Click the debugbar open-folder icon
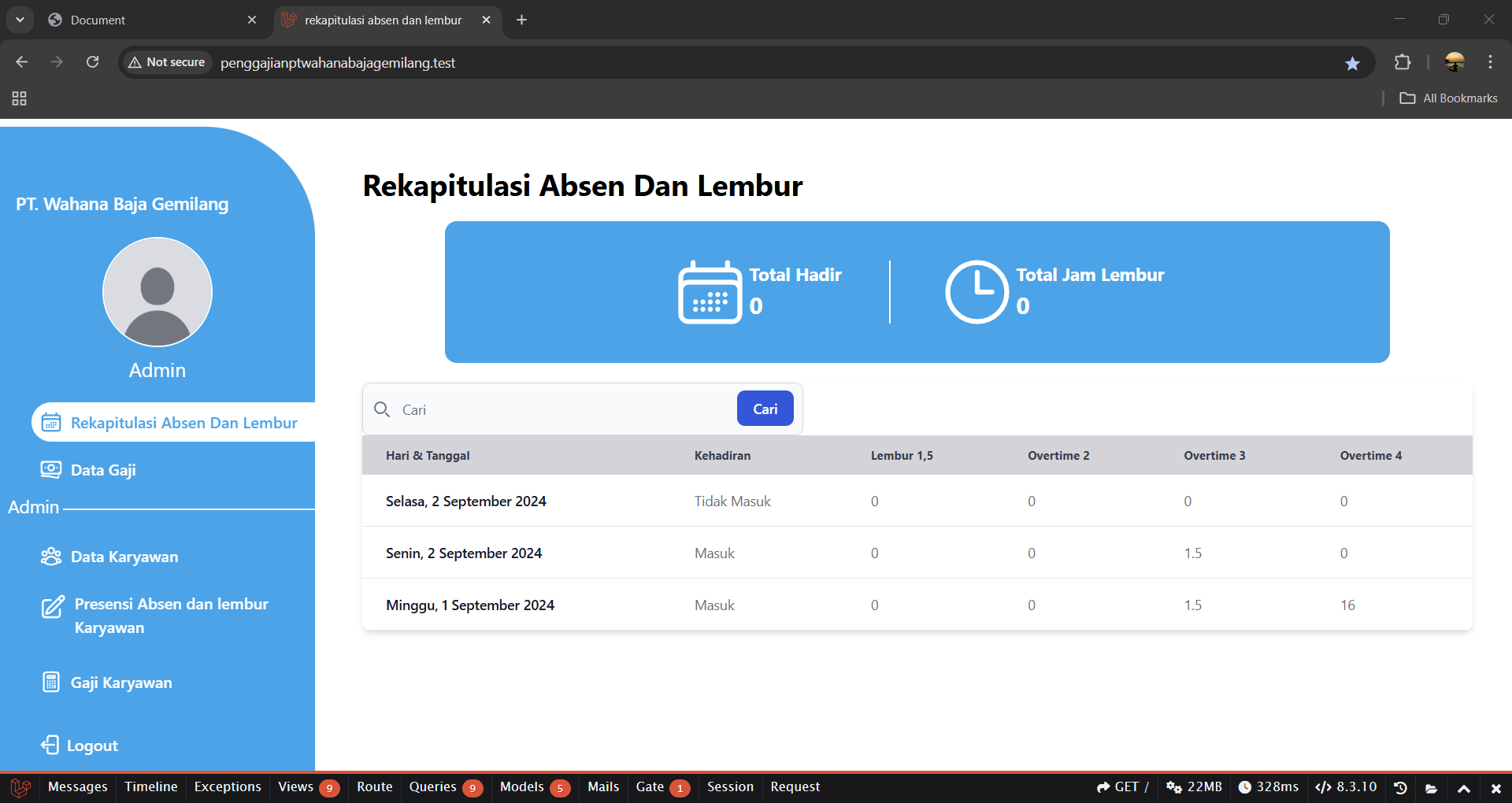The height and width of the screenshot is (803, 1512). [x=1432, y=787]
